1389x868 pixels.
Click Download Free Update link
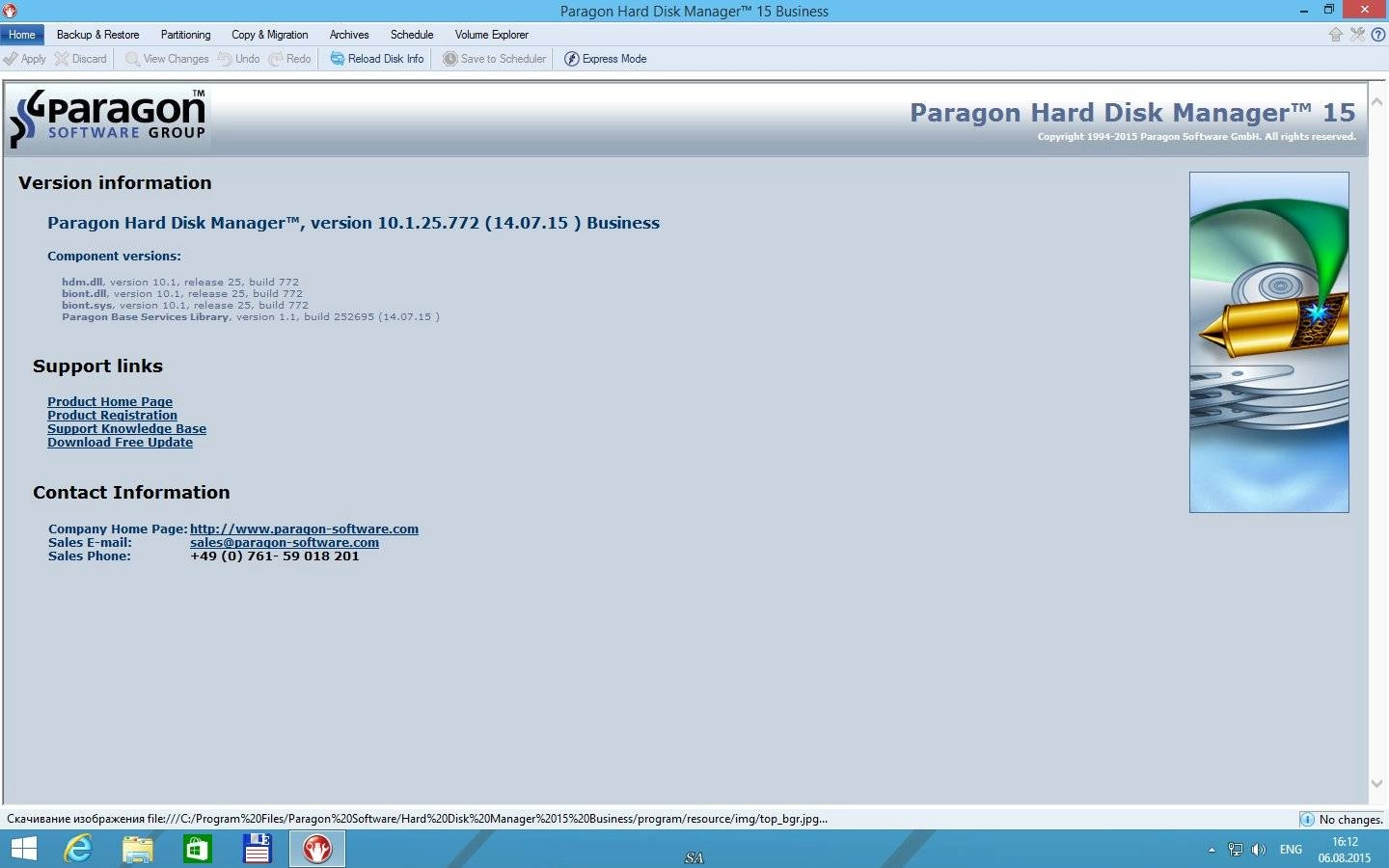120,443
